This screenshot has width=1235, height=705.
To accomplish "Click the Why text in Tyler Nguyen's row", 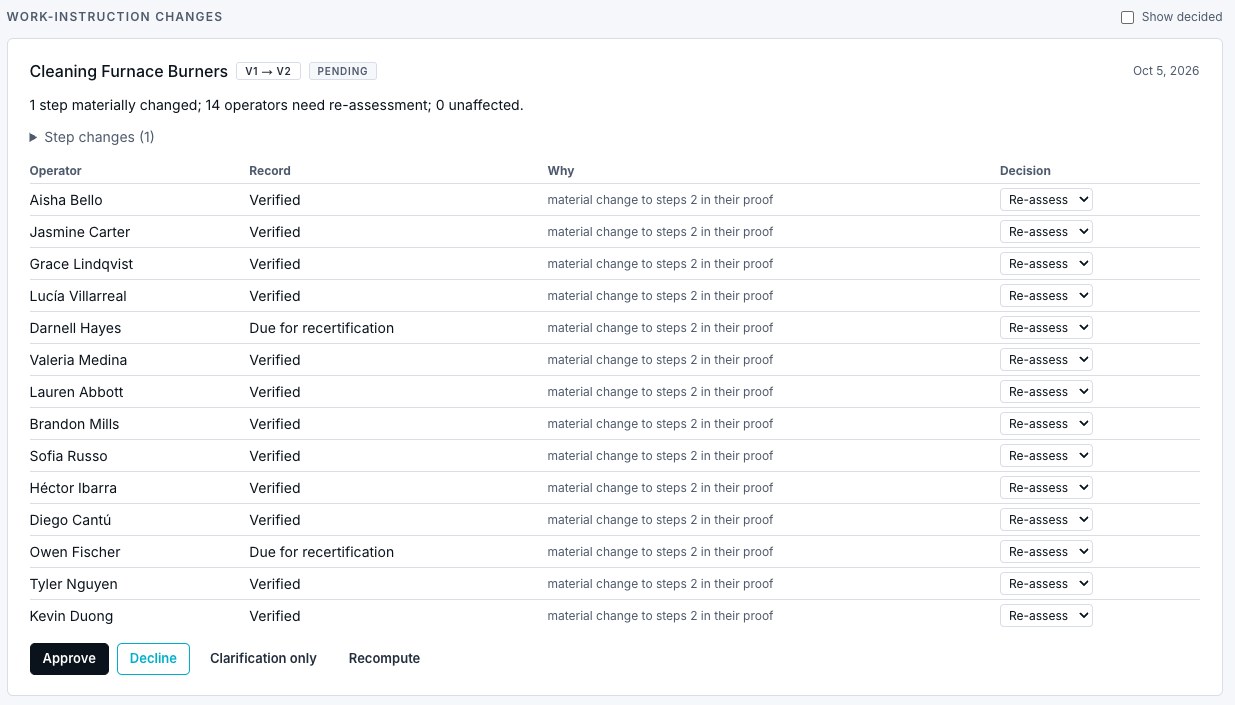I will tap(660, 584).
